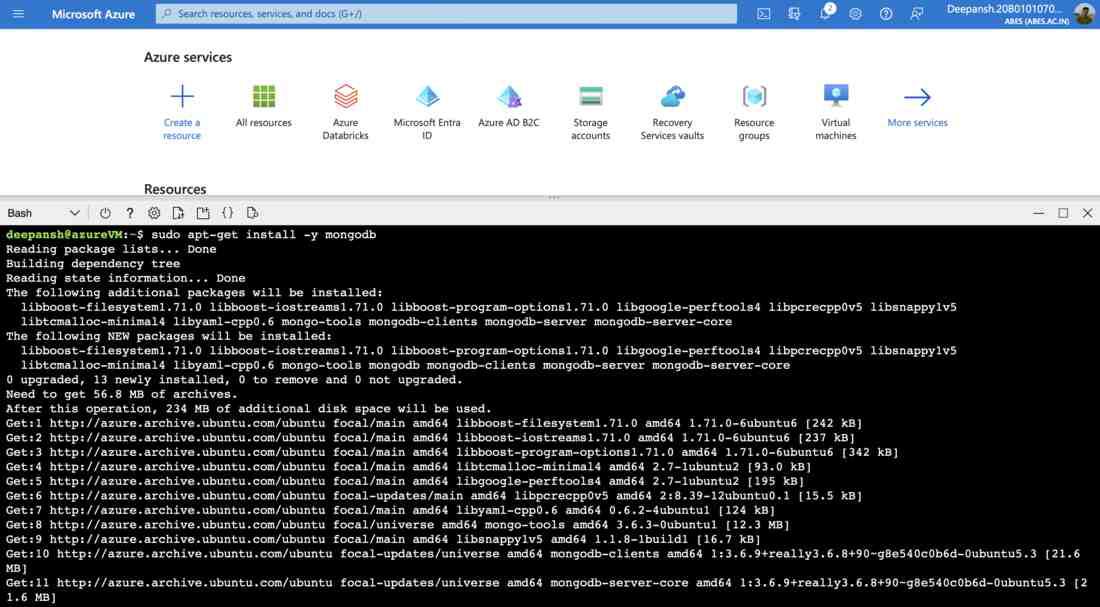Click Upload/Download files icon in shell toolbar
This screenshot has height=607, width=1100.
(x=178, y=213)
